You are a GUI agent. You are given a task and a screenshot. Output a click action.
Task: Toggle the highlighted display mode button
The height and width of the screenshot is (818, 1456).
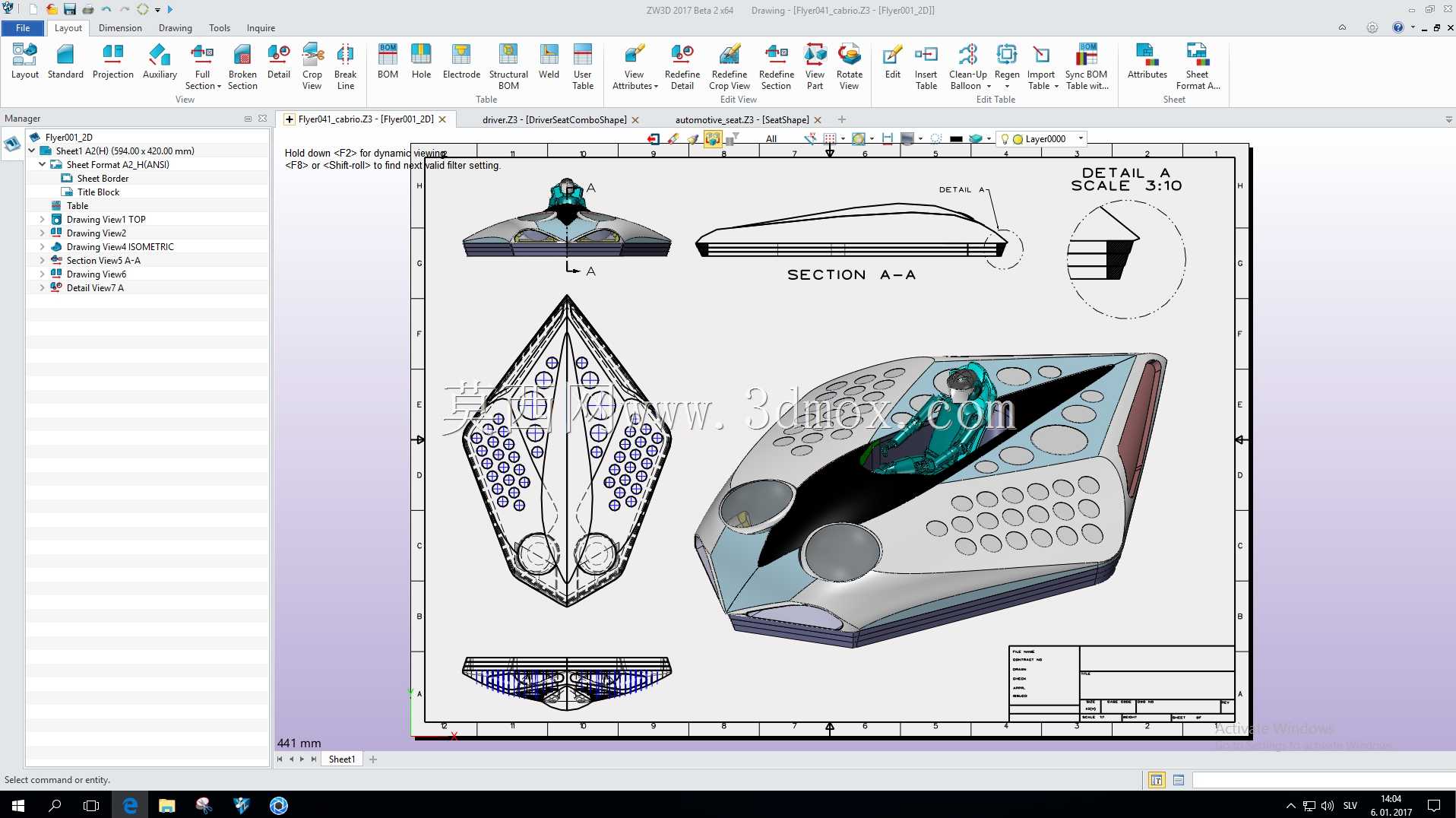pos(712,138)
